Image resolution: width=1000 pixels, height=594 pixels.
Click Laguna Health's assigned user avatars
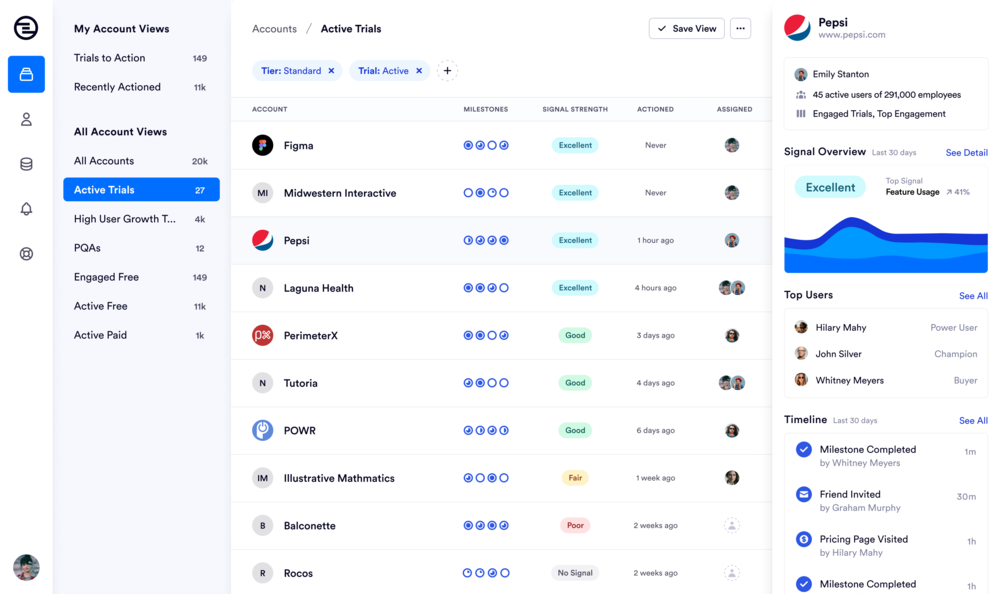732,288
